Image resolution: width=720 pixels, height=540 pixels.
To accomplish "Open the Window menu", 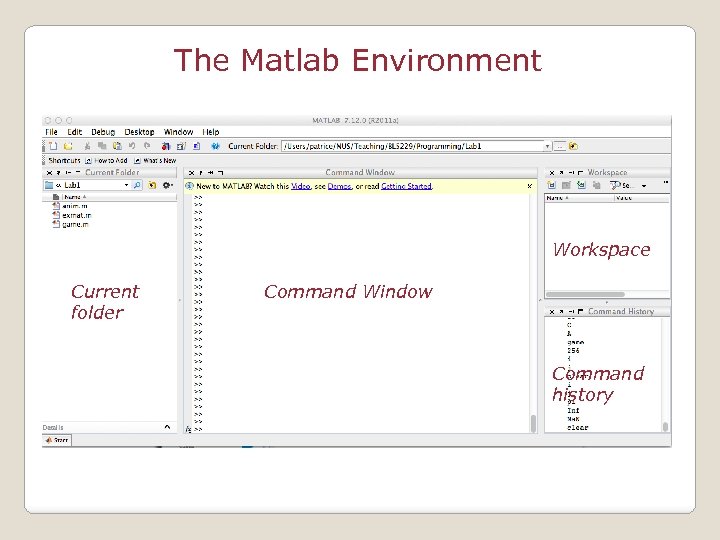I will click(x=178, y=132).
